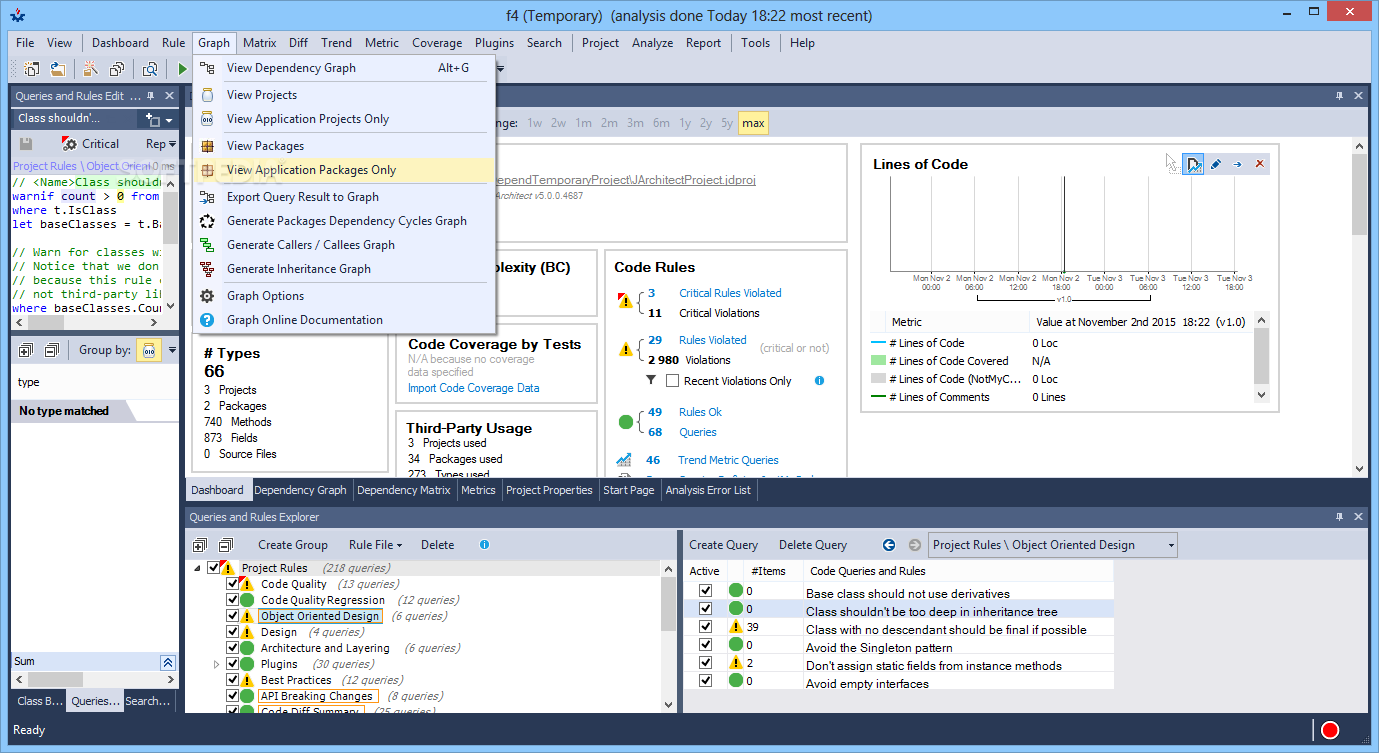Click the back navigation arrow beside Delete Query
The height and width of the screenshot is (753, 1379).
point(889,545)
